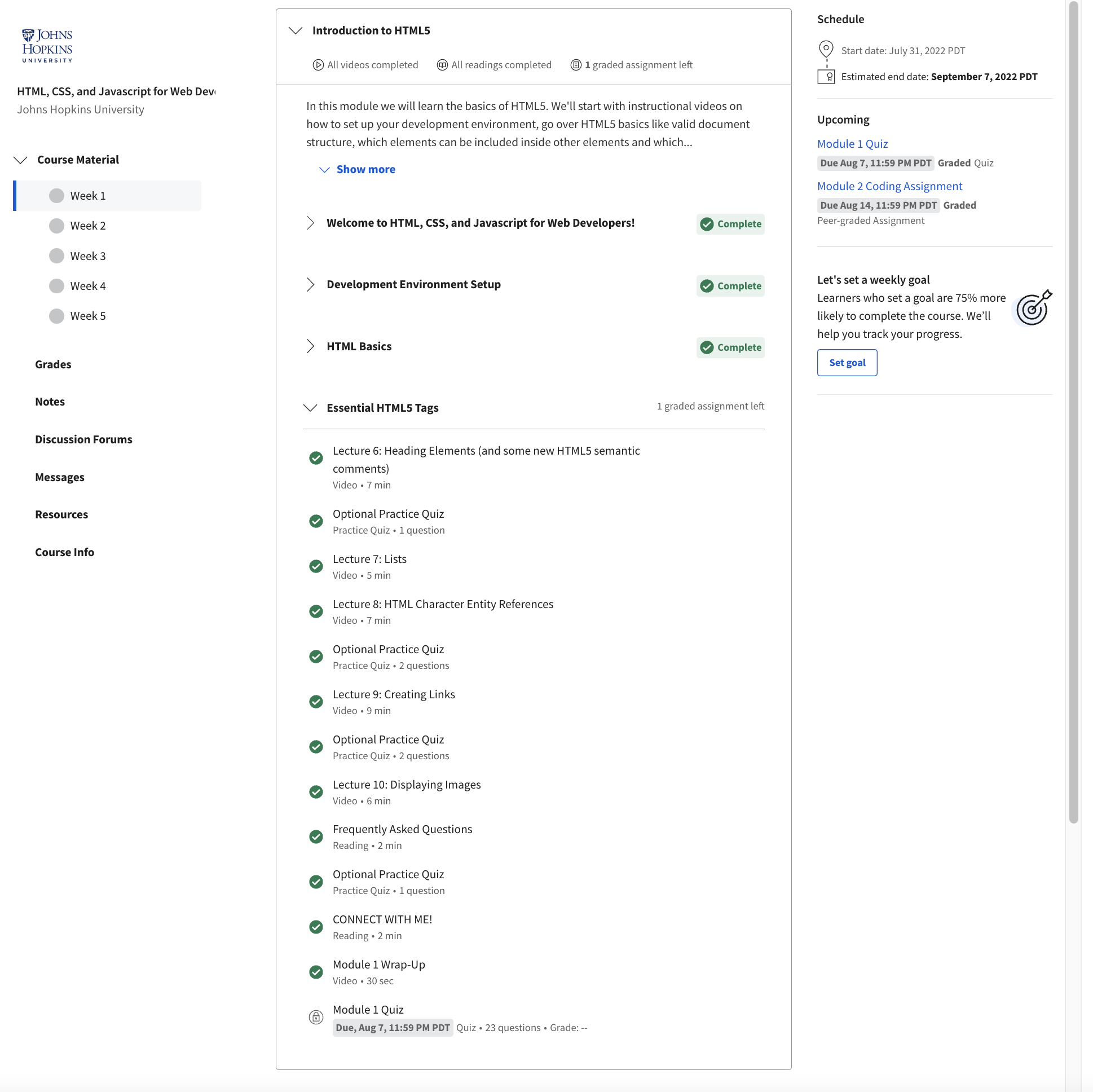Image resolution: width=1093 pixels, height=1092 pixels.
Task: Click the estimated end date calendar icon
Action: tap(826, 75)
